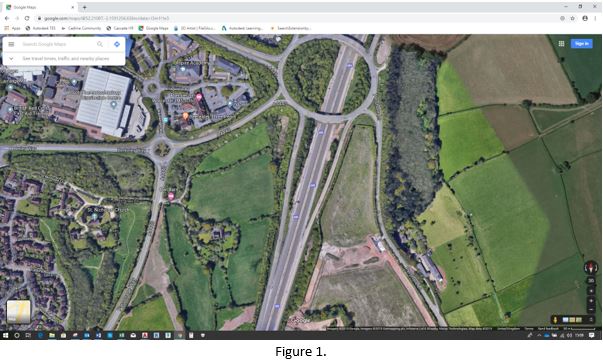The width and height of the screenshot is (603, 364).
Task: Click the teal marker on the large warehouse
Action: click(113, 105)
